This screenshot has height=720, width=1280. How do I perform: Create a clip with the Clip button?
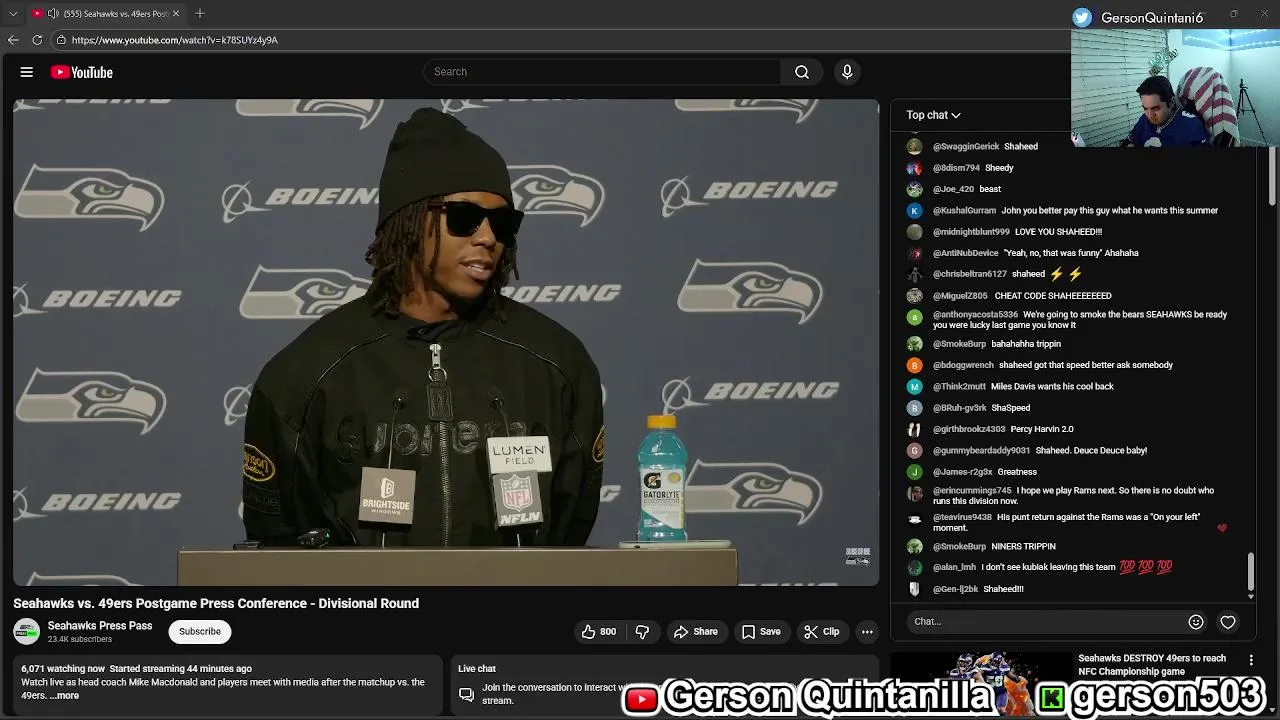[822, 631]
